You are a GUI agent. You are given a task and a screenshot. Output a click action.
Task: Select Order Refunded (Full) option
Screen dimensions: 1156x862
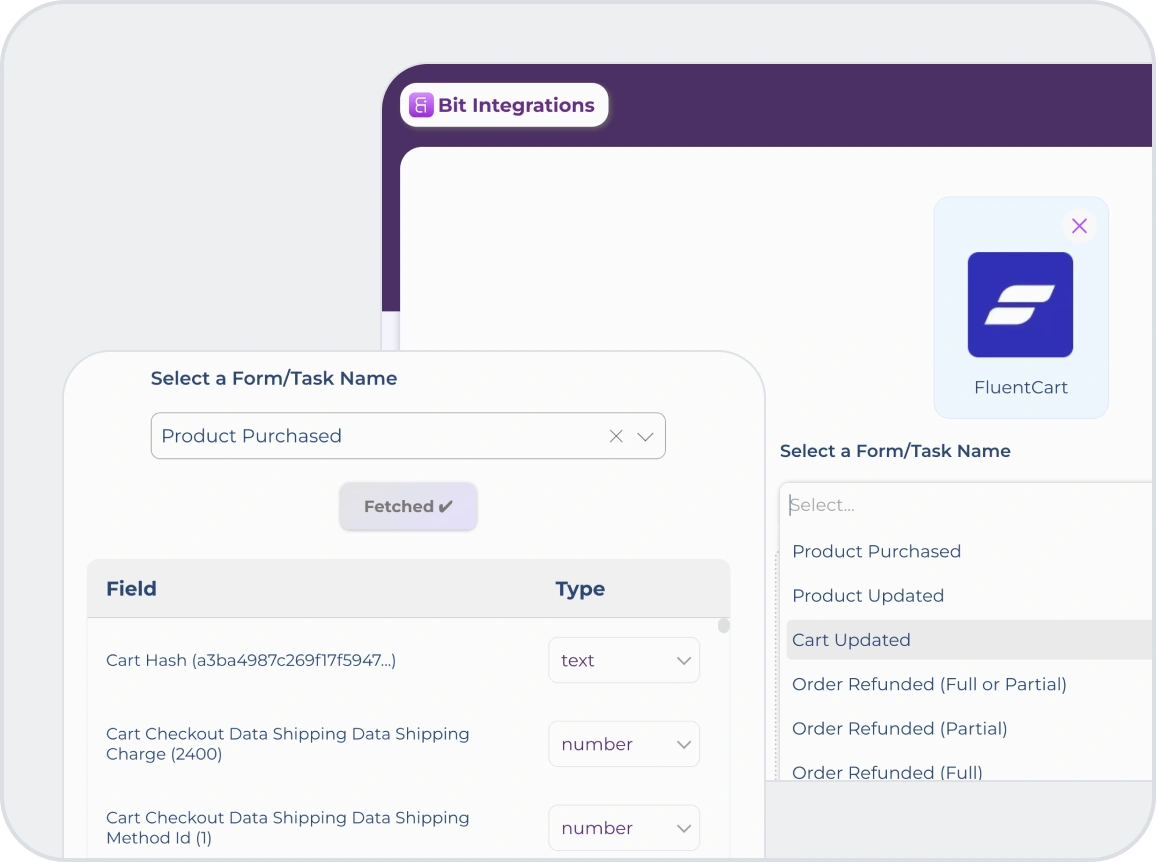[887, 772]
